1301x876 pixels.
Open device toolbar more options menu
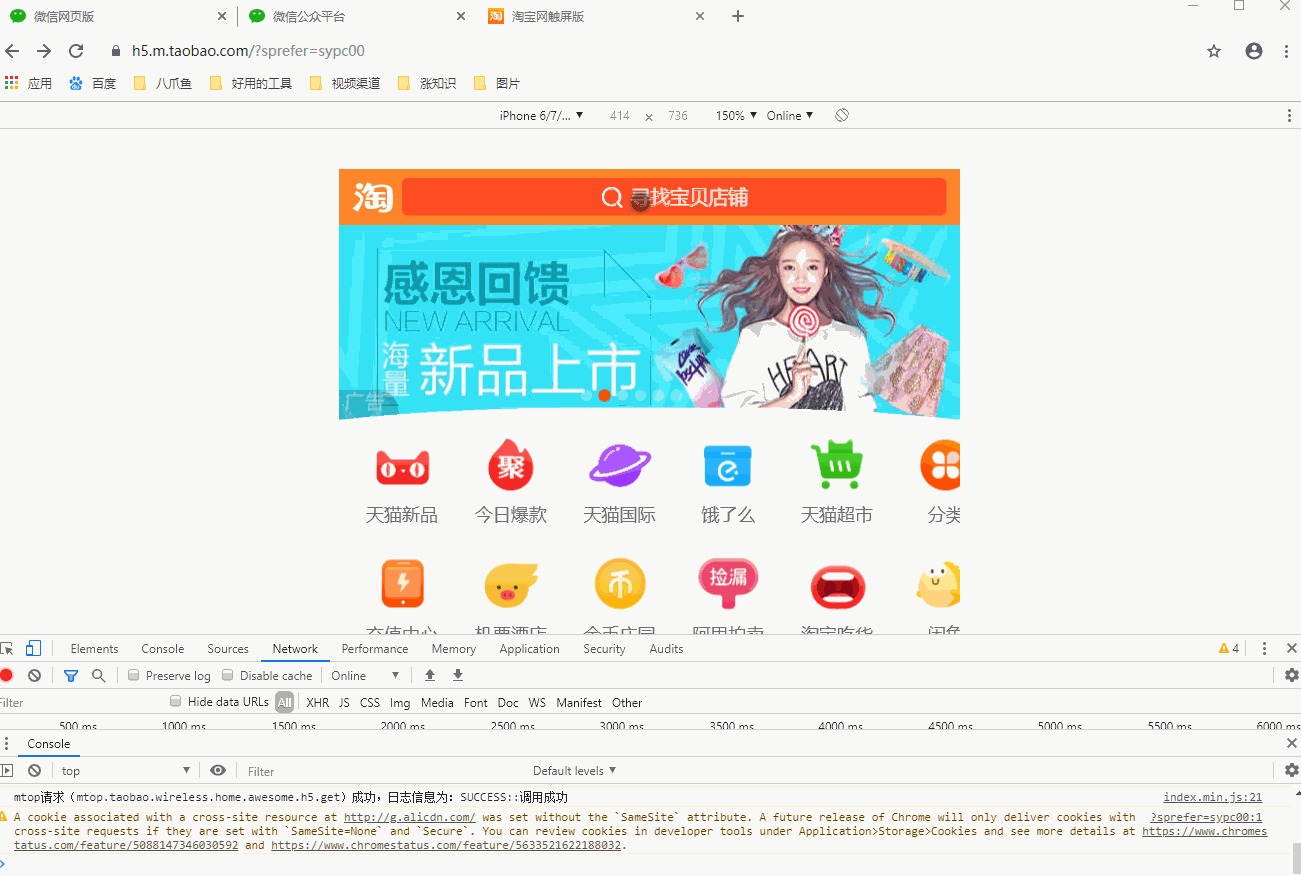[x=1289, y=115]
